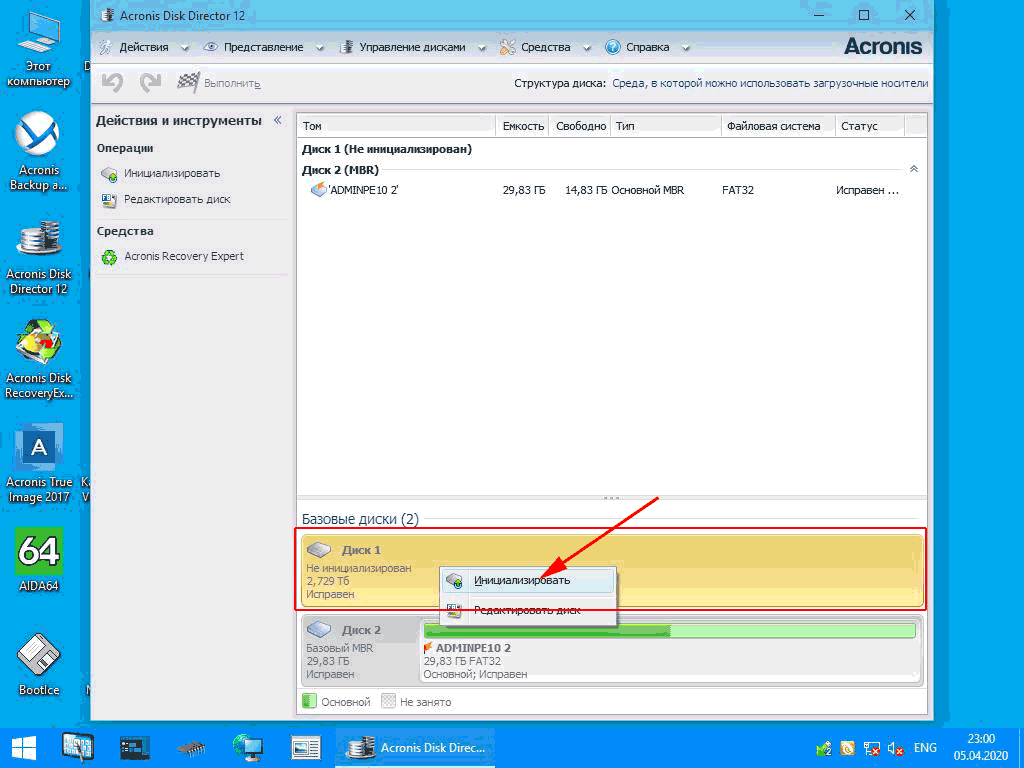The height and width of the screenshot is (768, 1024).
Task: Open AIDA64 desktop icon
Action: click(x=39, y=560)
